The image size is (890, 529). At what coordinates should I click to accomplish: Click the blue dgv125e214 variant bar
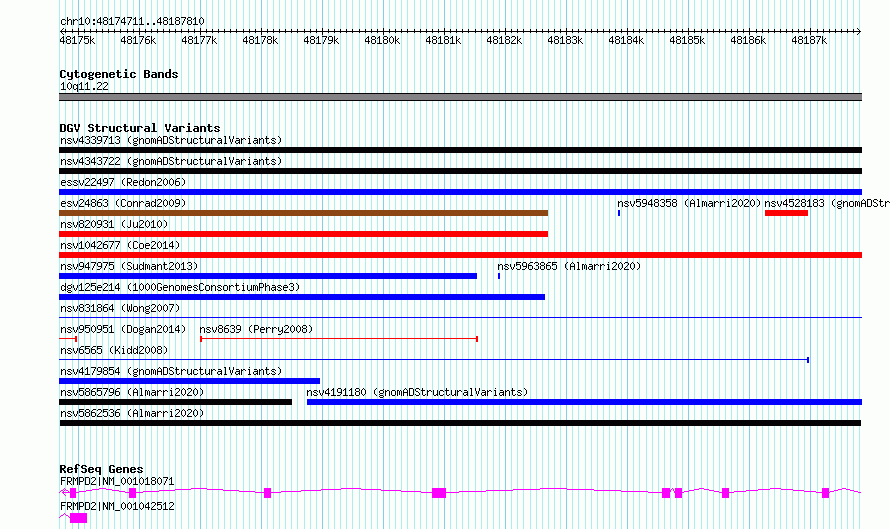click(302, 297)
